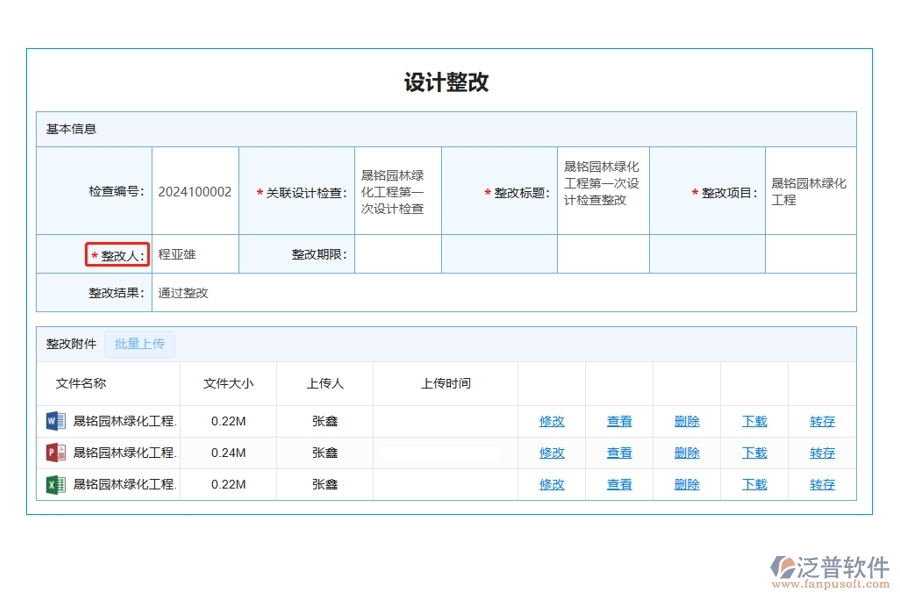Click 转存 on the first attachment row

821,421
